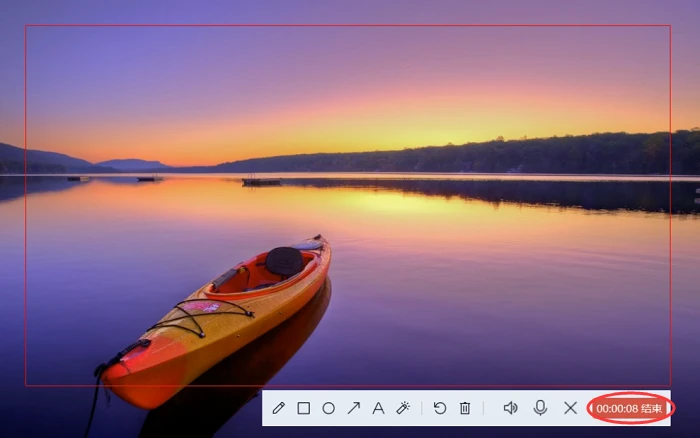Click the red frame's bottom-left corner
The height and width of the screenshot is (438, 700).
(25, 385)
